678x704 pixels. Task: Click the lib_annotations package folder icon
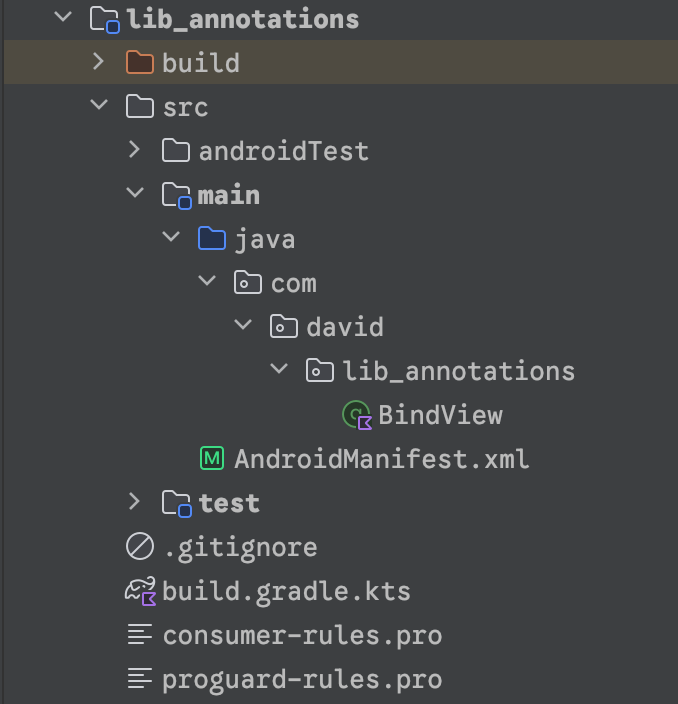(x=320, y=371)
